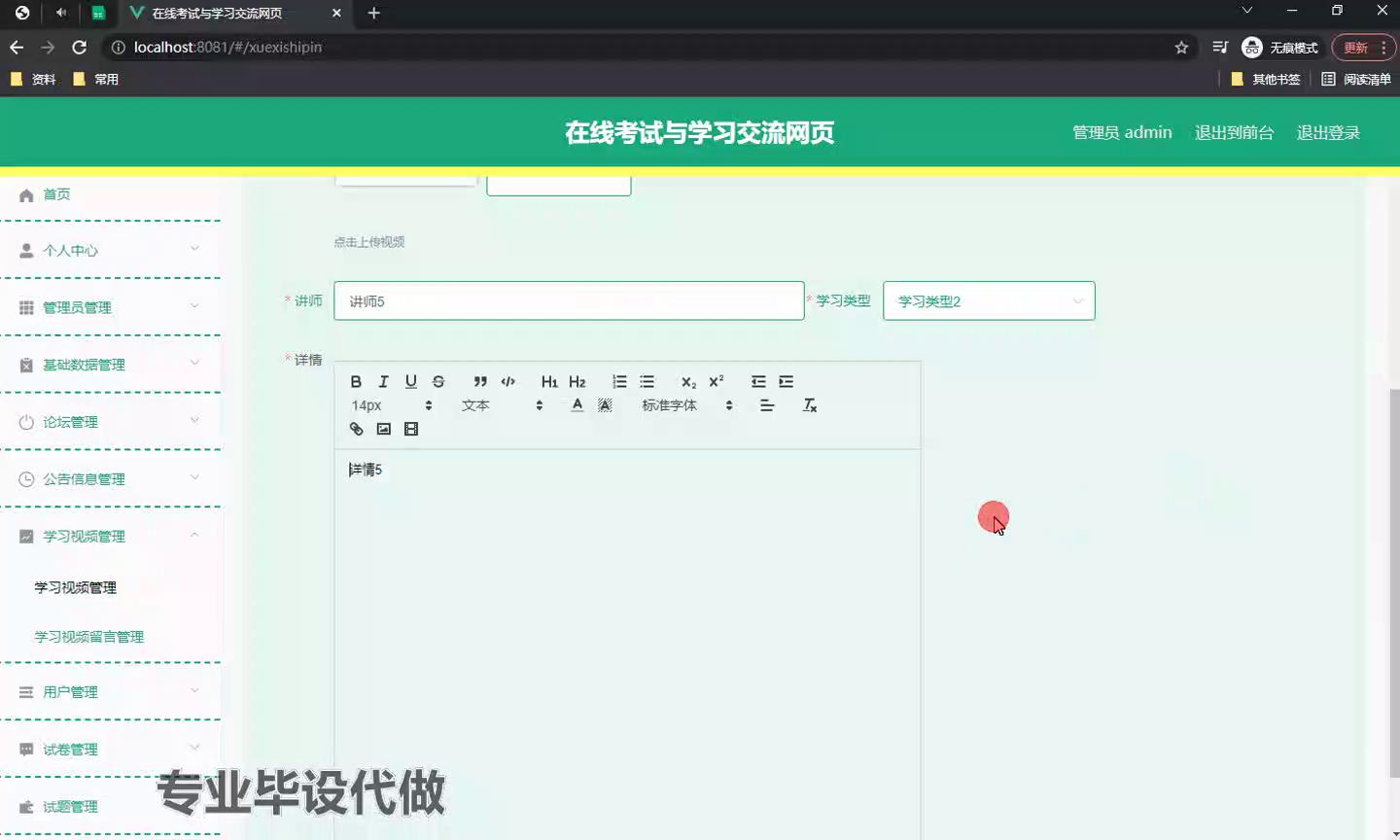Expand the 个人中心 sidebar menu
Viewport: 1400px width, 840px height.
109,250
